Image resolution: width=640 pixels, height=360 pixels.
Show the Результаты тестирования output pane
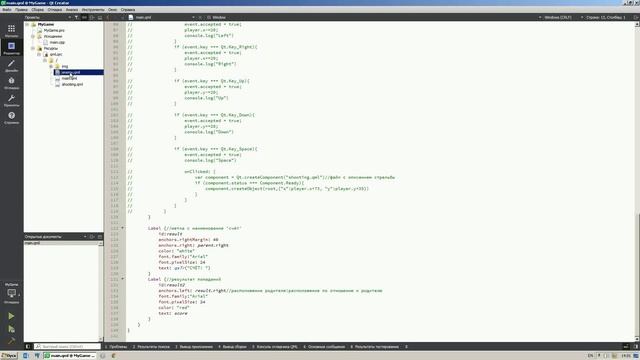pos(374,347)
